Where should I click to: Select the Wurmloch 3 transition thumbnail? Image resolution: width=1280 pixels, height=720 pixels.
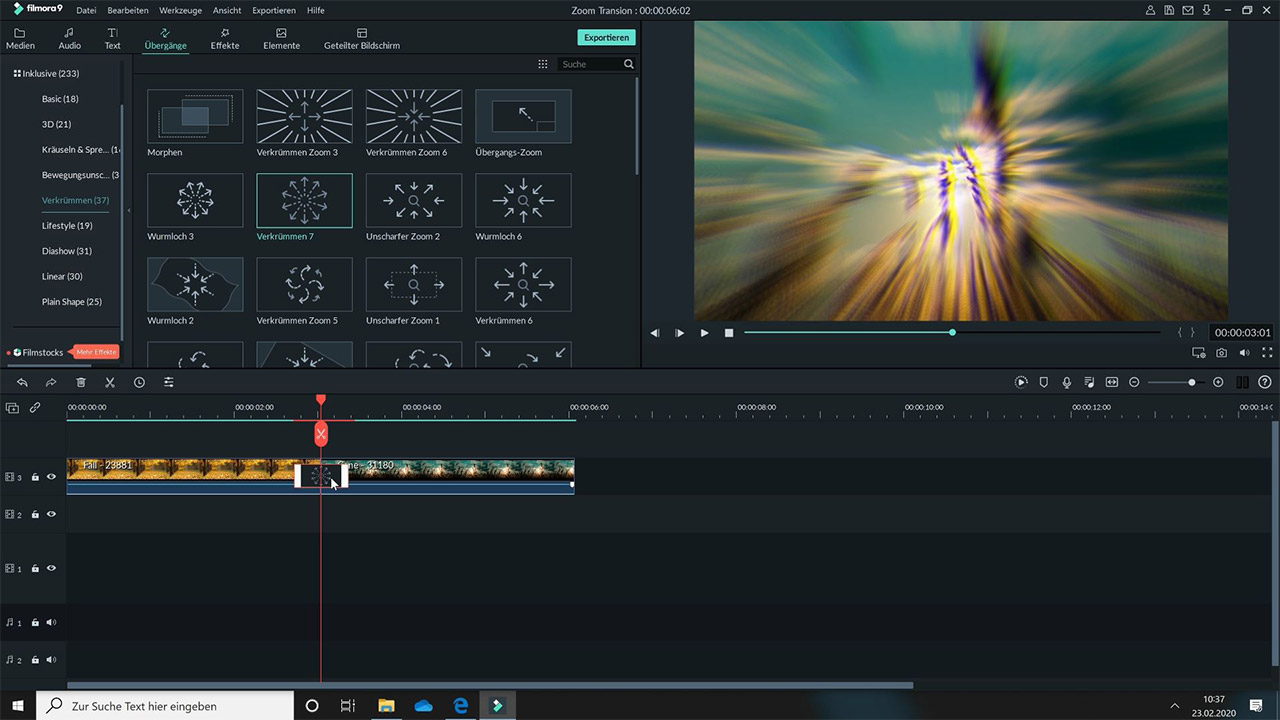[195, 200]
